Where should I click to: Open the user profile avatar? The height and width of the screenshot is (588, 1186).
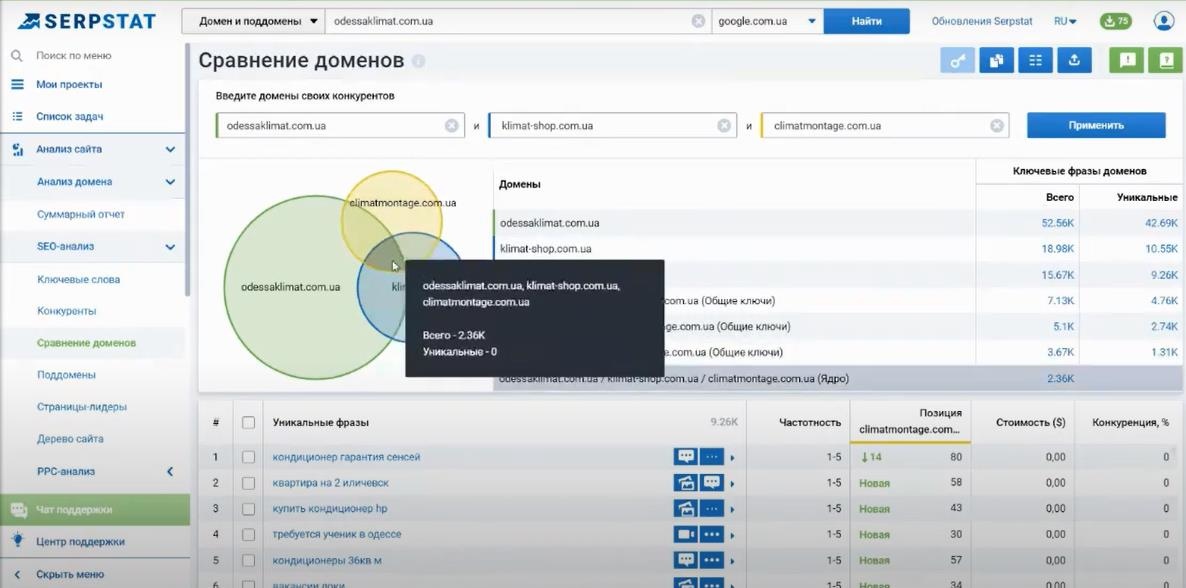click(1163, 21)
